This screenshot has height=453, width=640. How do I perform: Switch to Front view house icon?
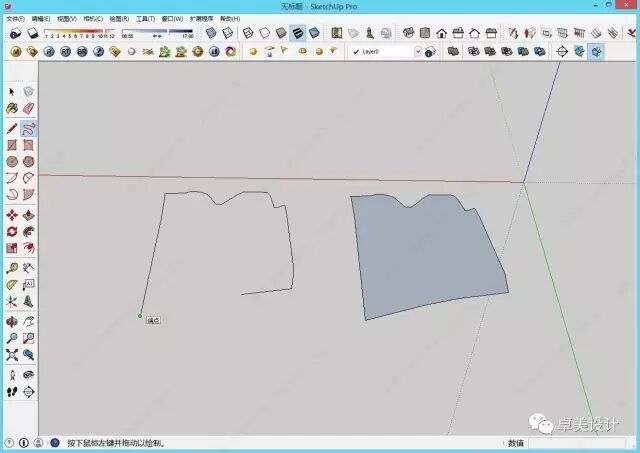coord(441,33)
